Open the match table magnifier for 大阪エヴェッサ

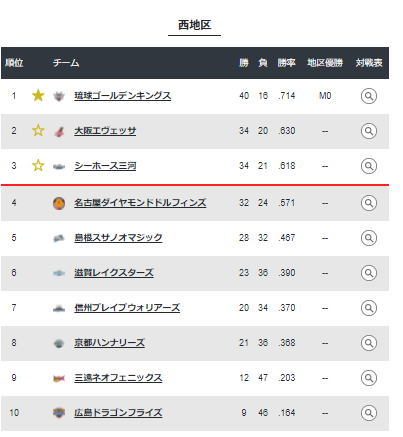click(x=369, y=131)
